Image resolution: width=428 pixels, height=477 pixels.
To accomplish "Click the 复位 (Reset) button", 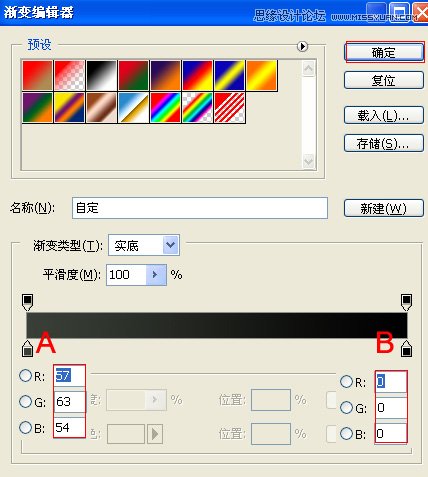I will tap(384, 80).
